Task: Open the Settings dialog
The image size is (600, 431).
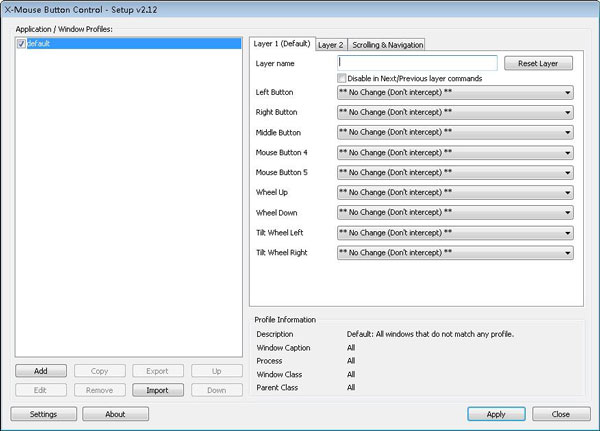Action: coord(44,414)
